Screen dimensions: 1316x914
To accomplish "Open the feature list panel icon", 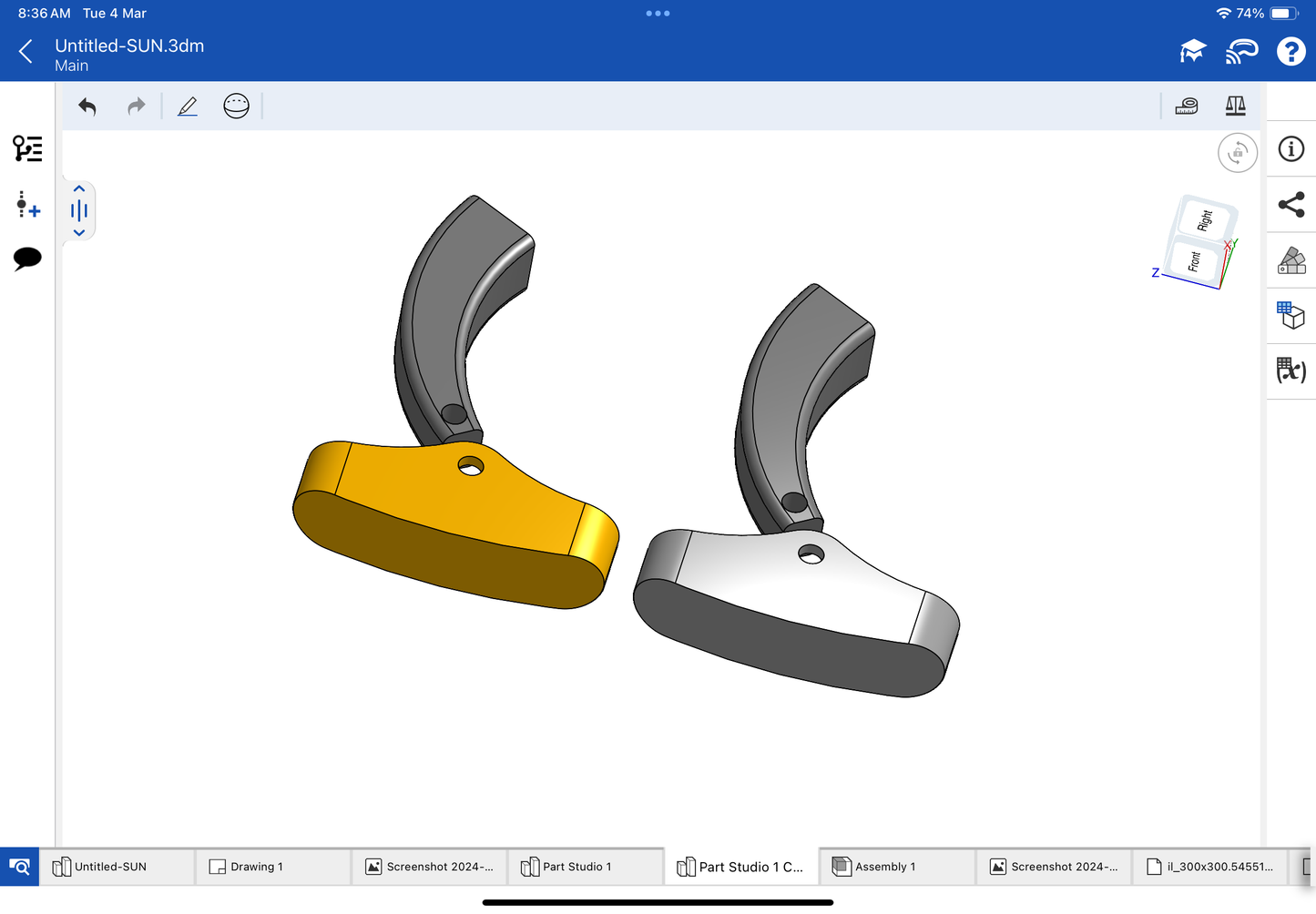I will tap(27, 148).
